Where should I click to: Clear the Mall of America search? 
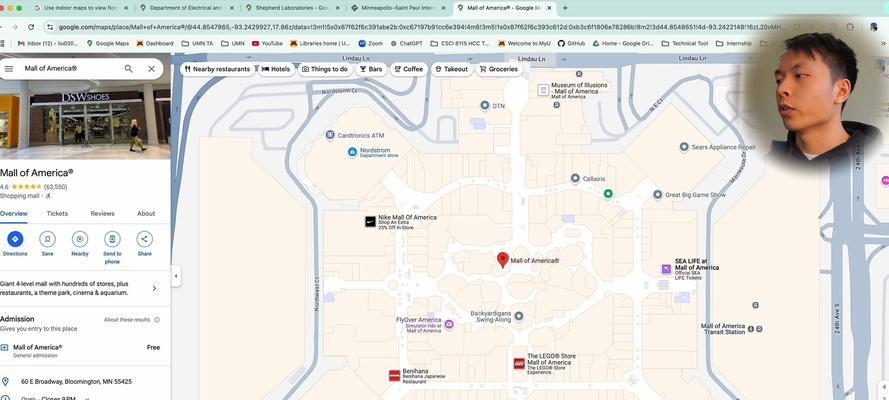click(x=151, y=69)
